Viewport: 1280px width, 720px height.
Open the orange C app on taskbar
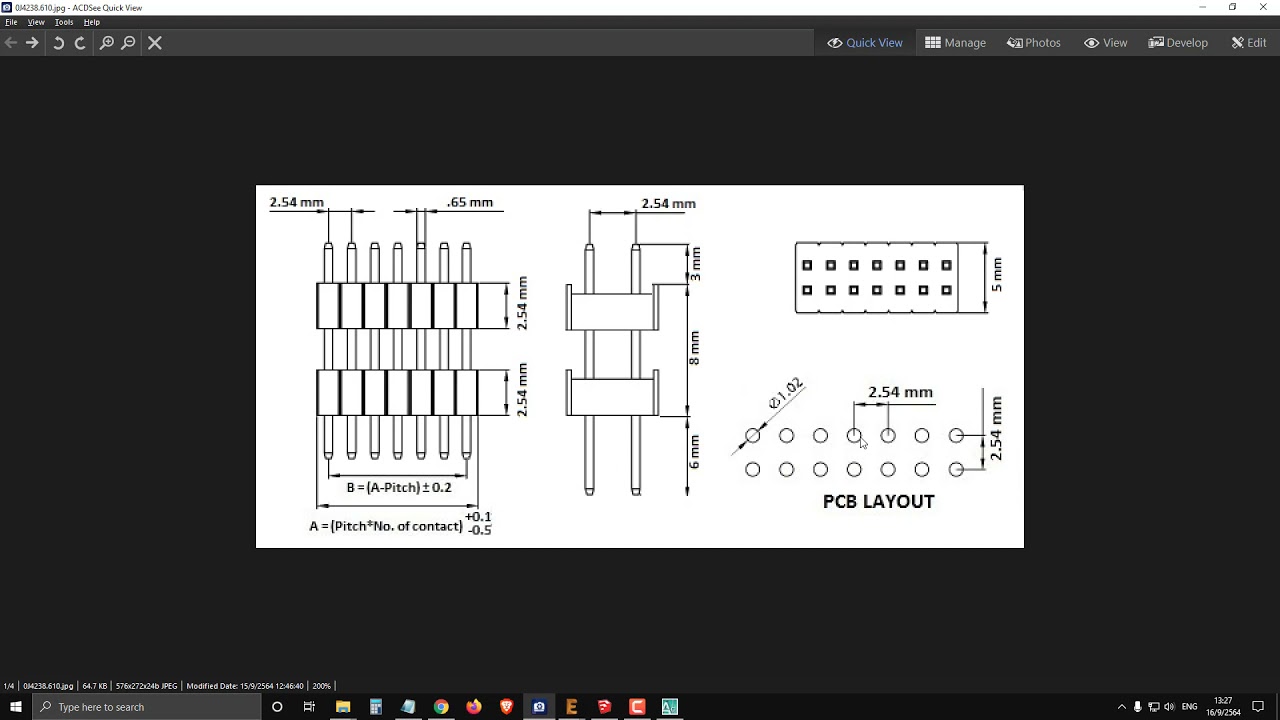(x=637, y=707)
